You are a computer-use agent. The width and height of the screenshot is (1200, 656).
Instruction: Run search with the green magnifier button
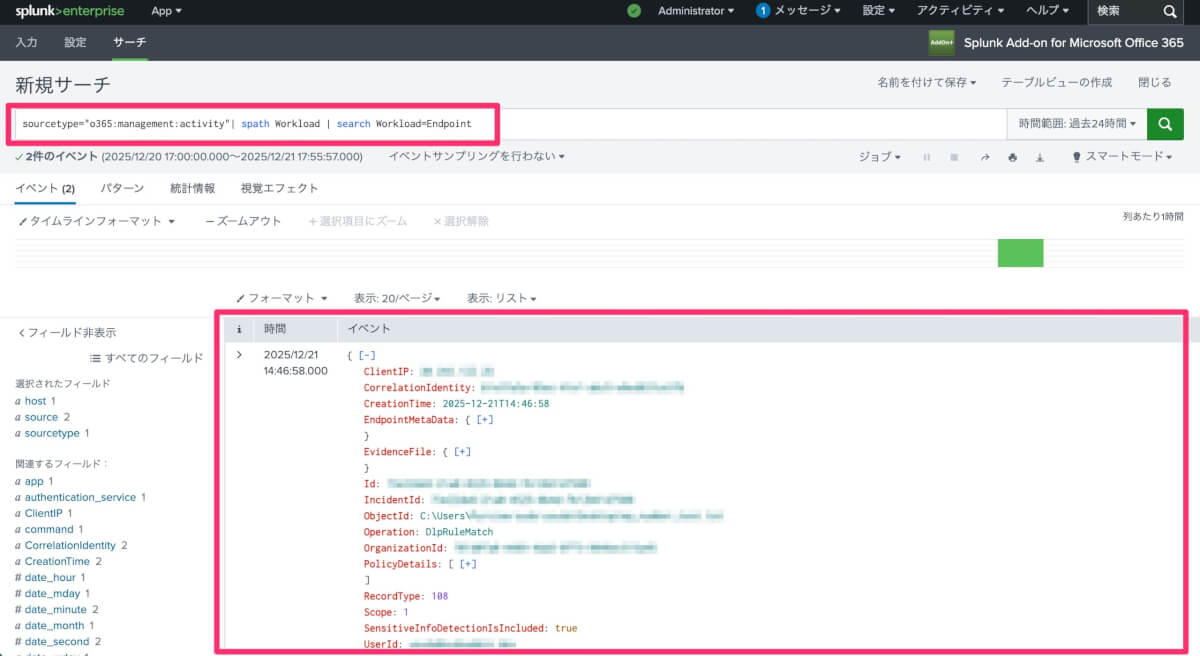click(x=1164, y=124)
